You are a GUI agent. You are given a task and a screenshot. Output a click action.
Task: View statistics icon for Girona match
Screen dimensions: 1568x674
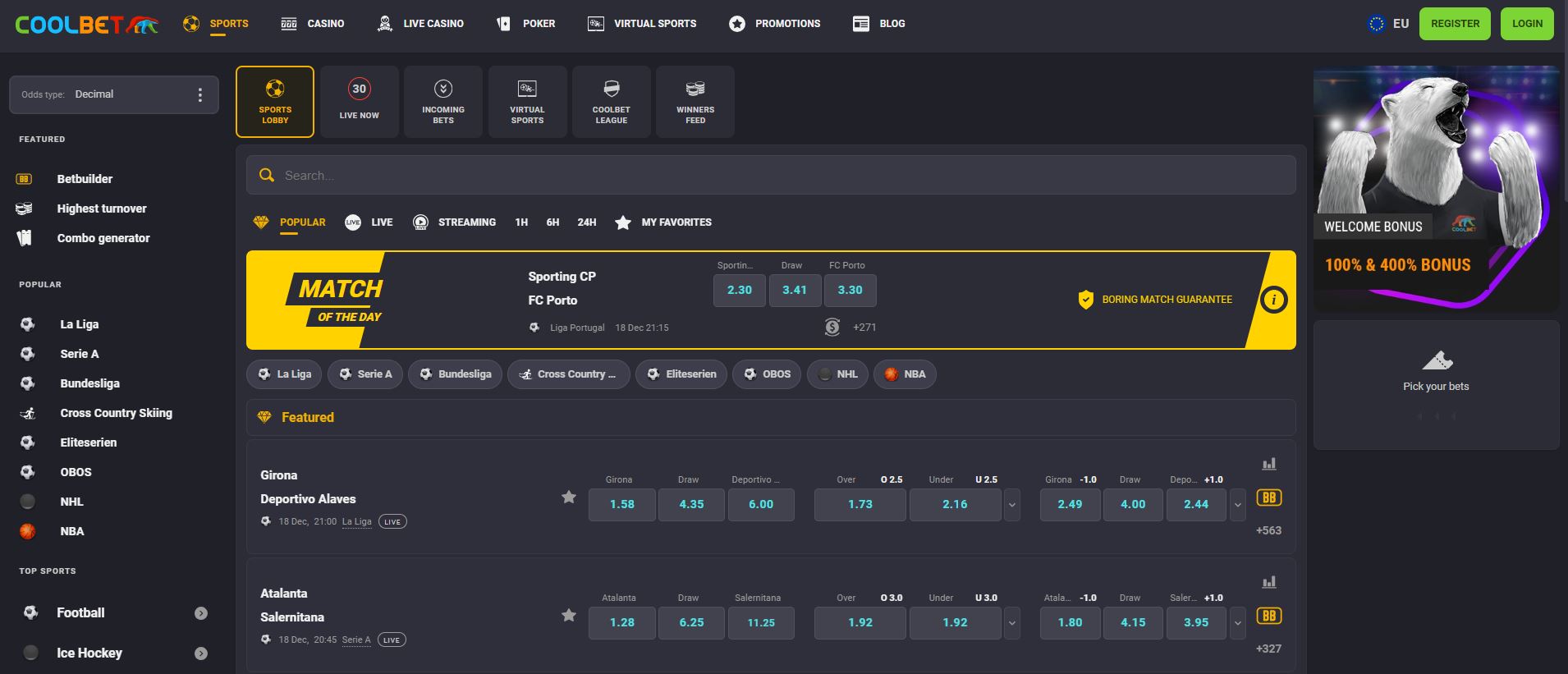[x=1268, y=464]
